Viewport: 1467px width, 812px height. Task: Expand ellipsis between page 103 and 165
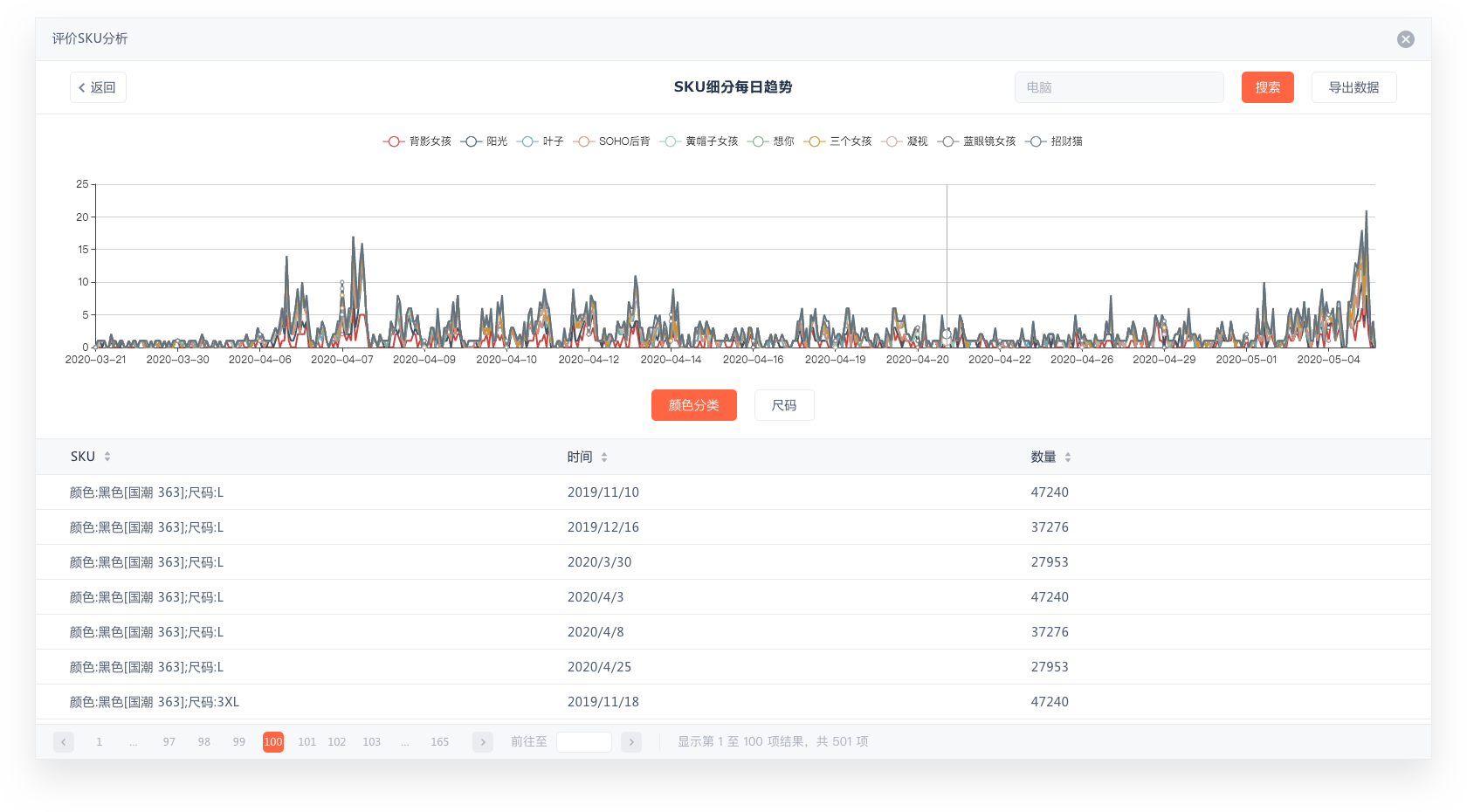405,742
